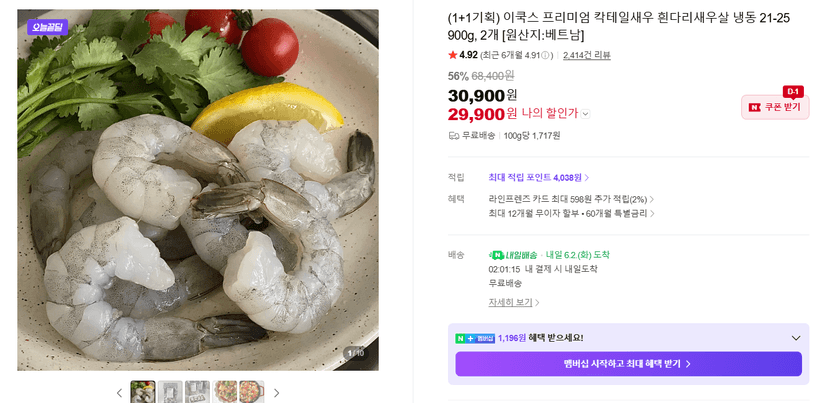The height and width of the screenshot is (403, 828).
Task: Get the coupon with 쿠폰 받기
Action: point(775,107)
